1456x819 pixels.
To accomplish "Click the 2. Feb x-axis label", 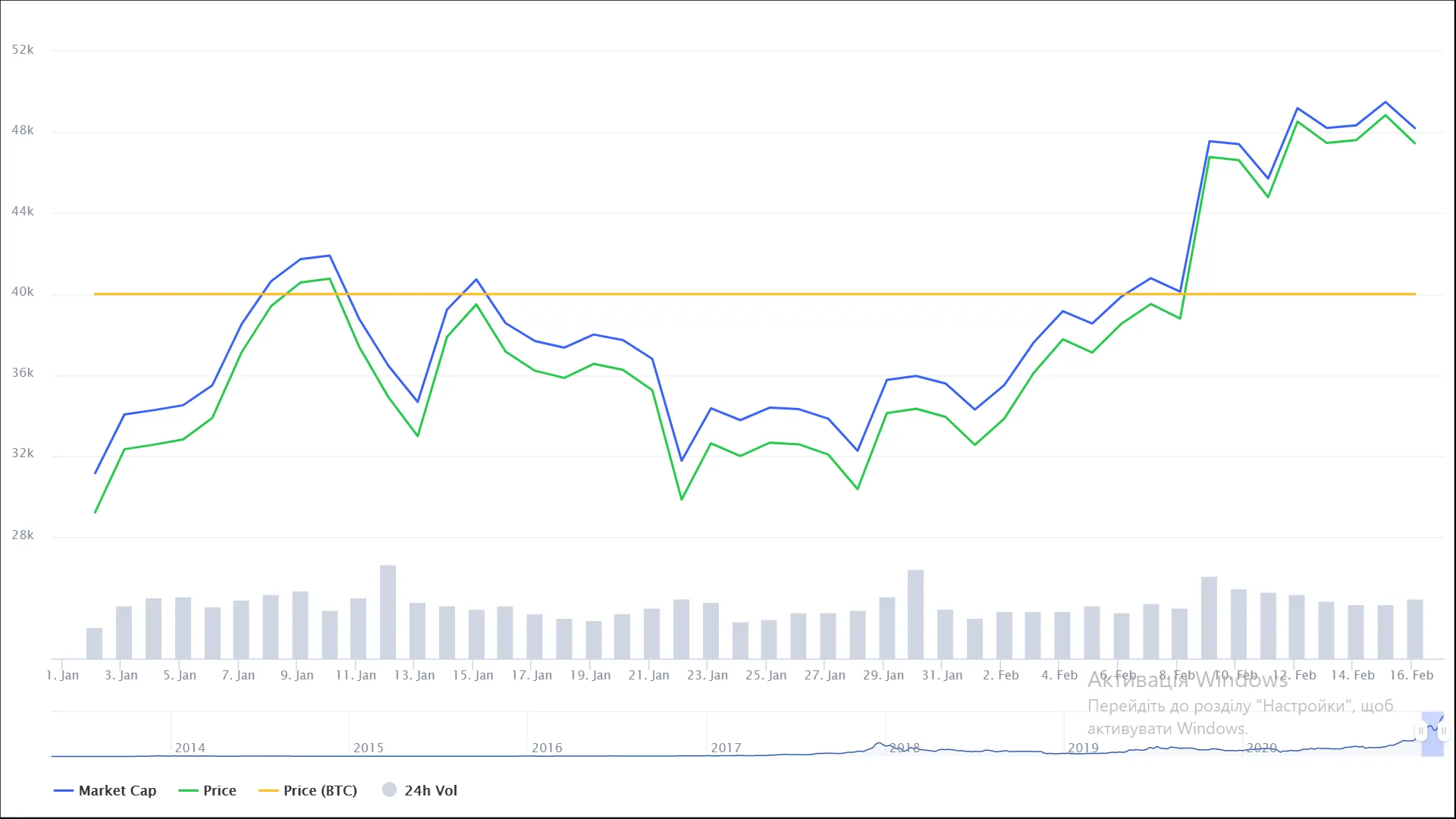I will coord(1001,675).
